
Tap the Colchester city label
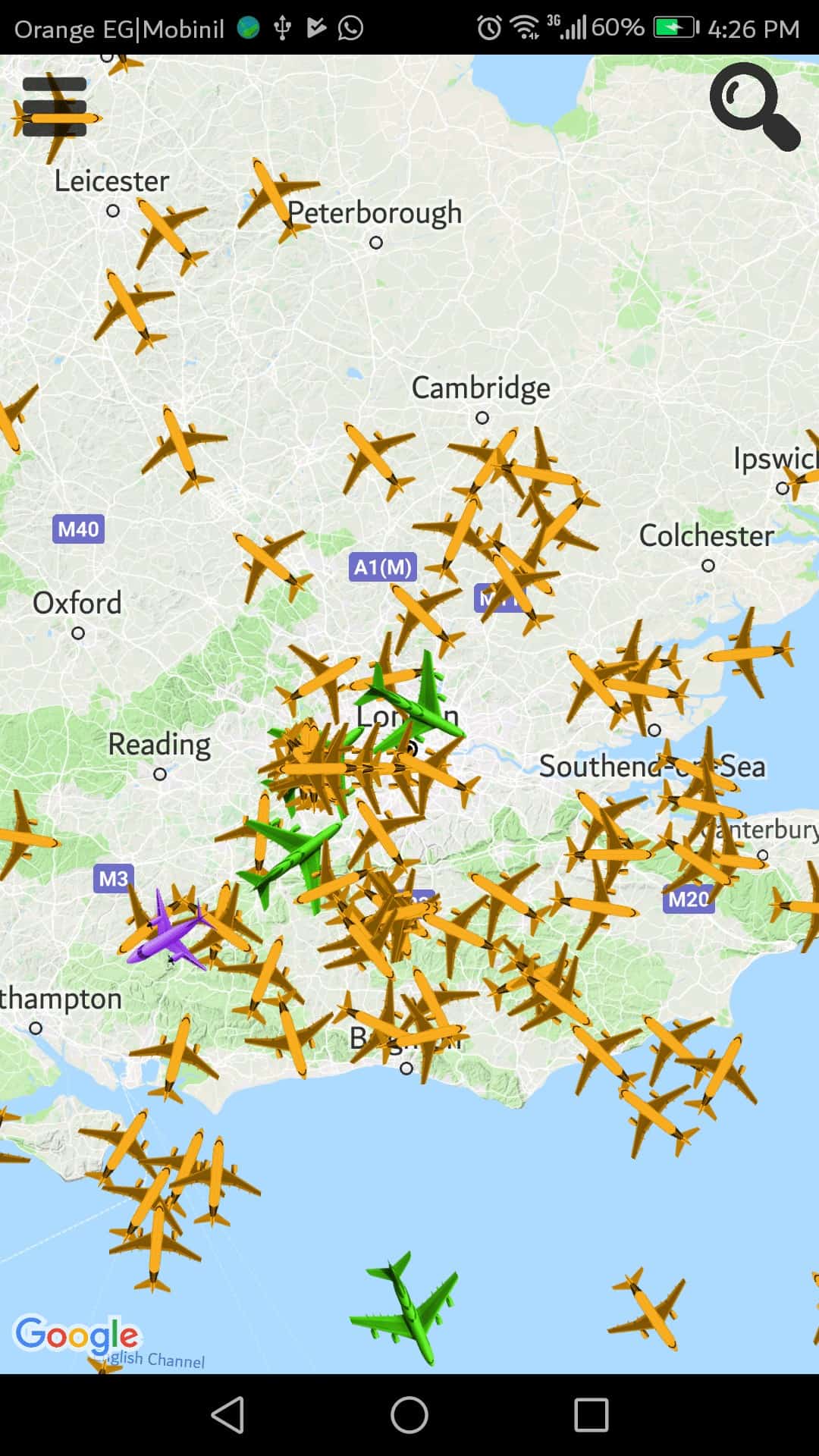coord(707,535)
